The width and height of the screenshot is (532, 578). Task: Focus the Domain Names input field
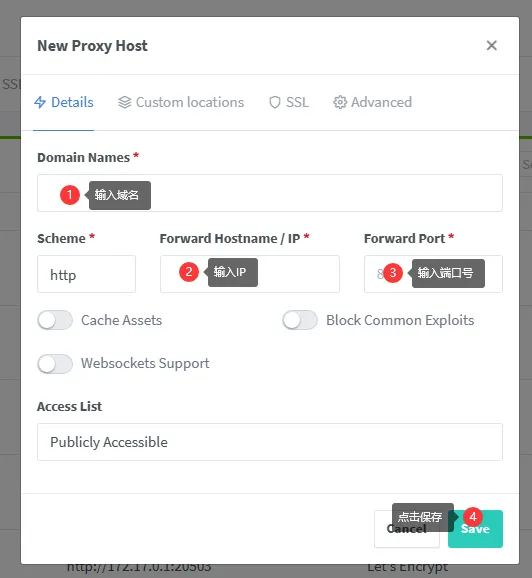tap(270, 193)
